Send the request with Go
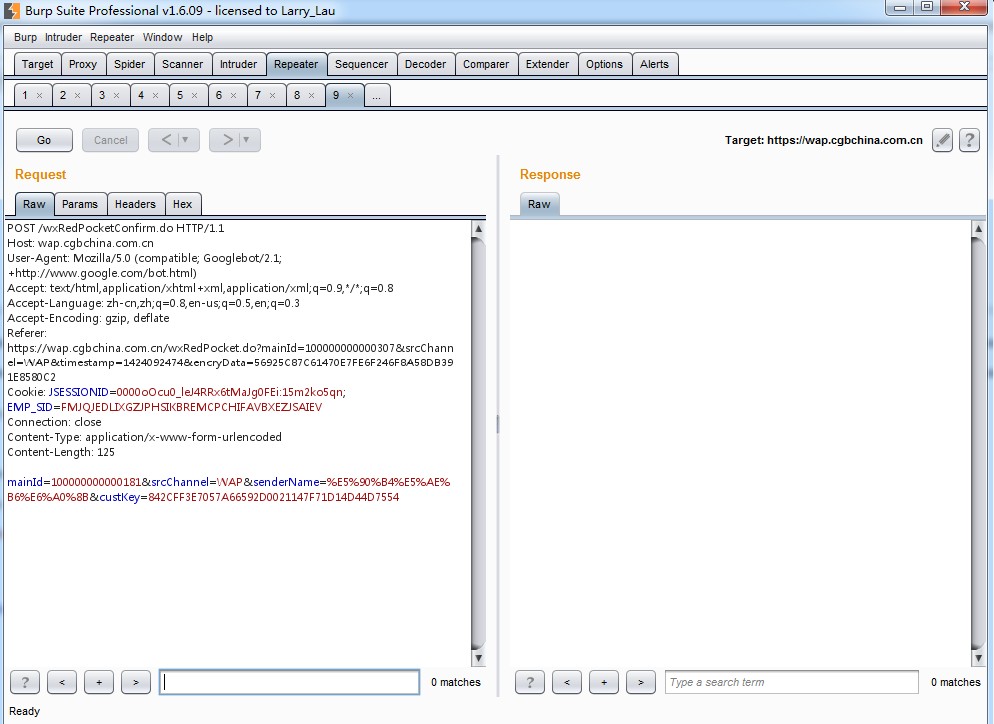 click(44, 140)
